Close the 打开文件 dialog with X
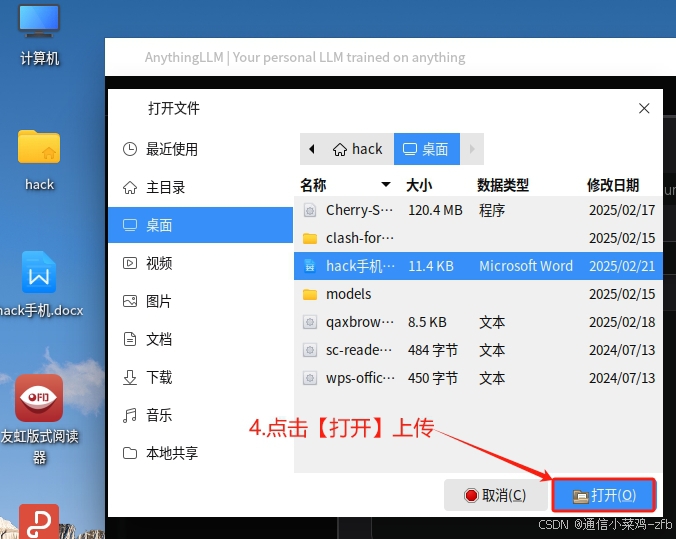Viewport: 676px width, 539px height. pyautogui.click(x=644, y=108)
